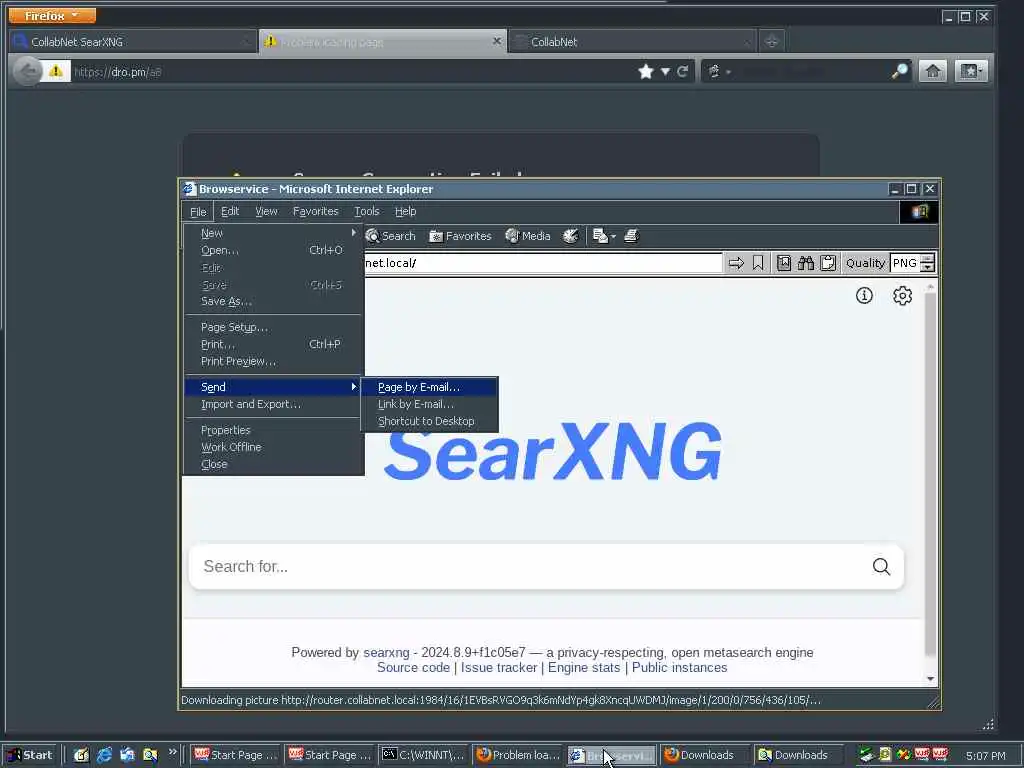Open the Help menu
Screen dimensions: 1024x768
tap(406, 212)
